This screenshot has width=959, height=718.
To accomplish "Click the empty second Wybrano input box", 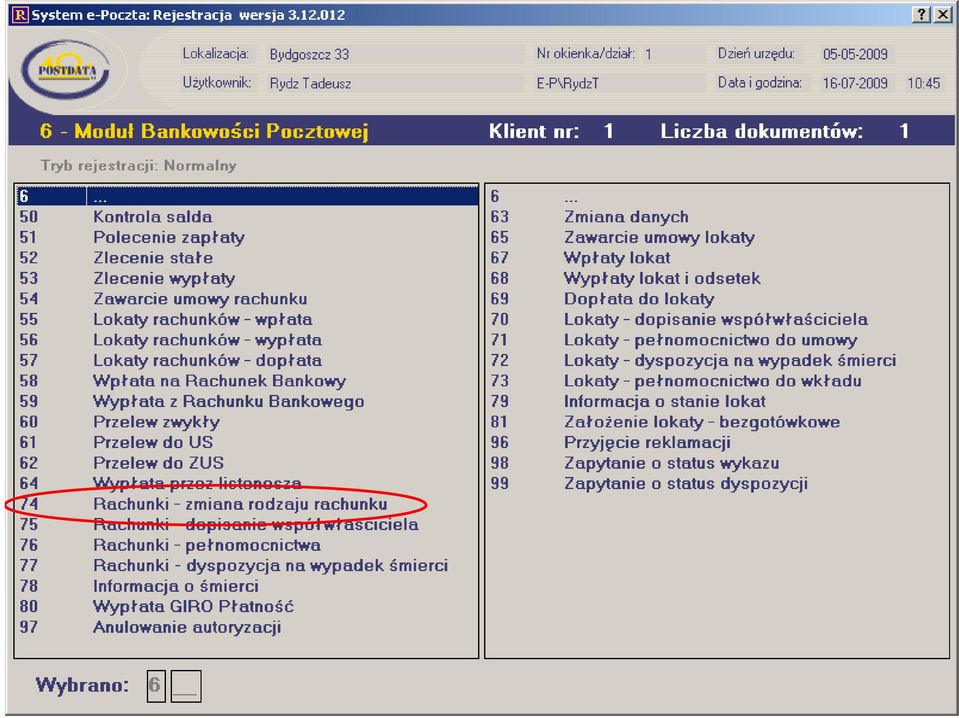I will click(x=186, y=686).
